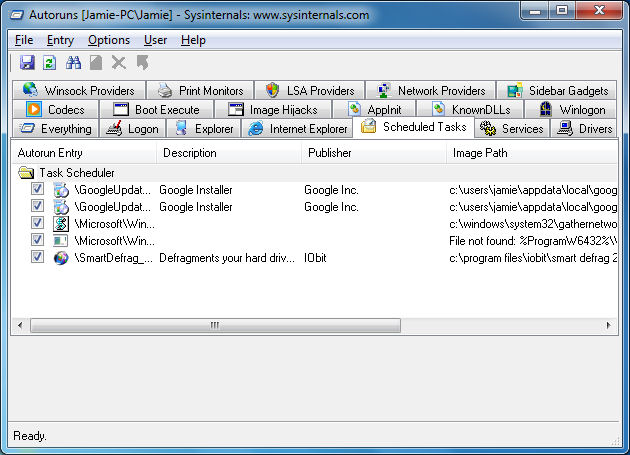Open the Winsock Providers tab
630x455 pixels.
(x=79, y=90)
